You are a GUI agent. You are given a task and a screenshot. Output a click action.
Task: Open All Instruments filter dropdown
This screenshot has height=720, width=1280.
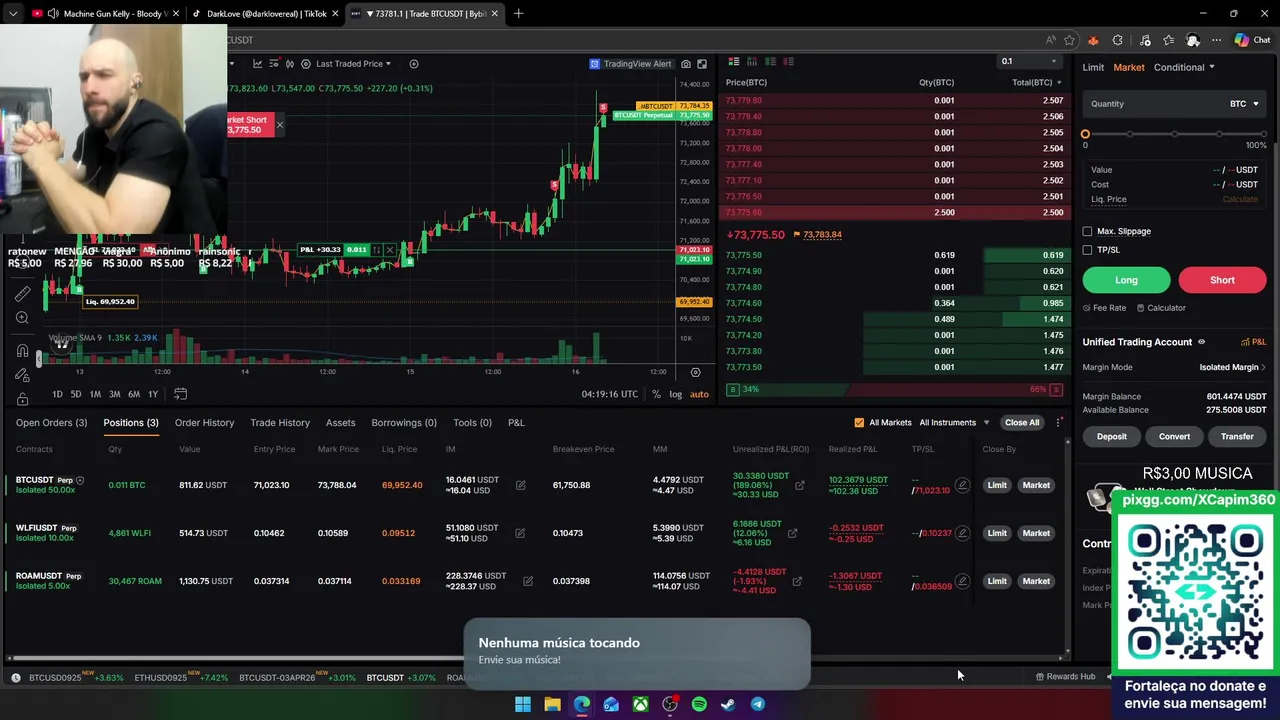(x=954, y=422)
